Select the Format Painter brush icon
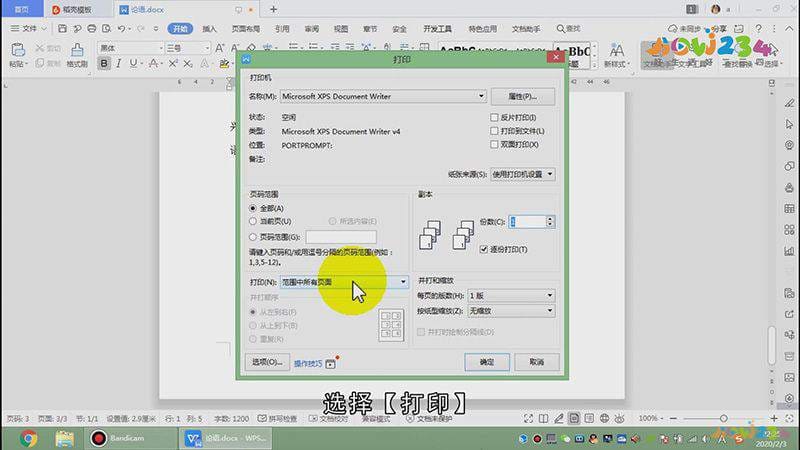Viewport: 800px width, 450px height. (77, 50)
